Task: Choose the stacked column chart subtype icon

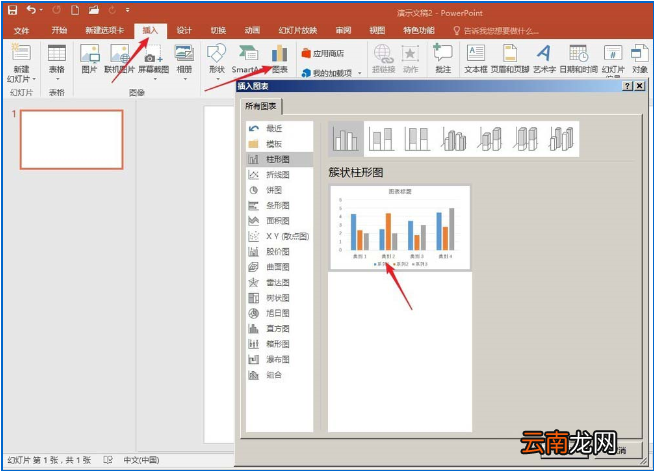Action: coord(381,139)
